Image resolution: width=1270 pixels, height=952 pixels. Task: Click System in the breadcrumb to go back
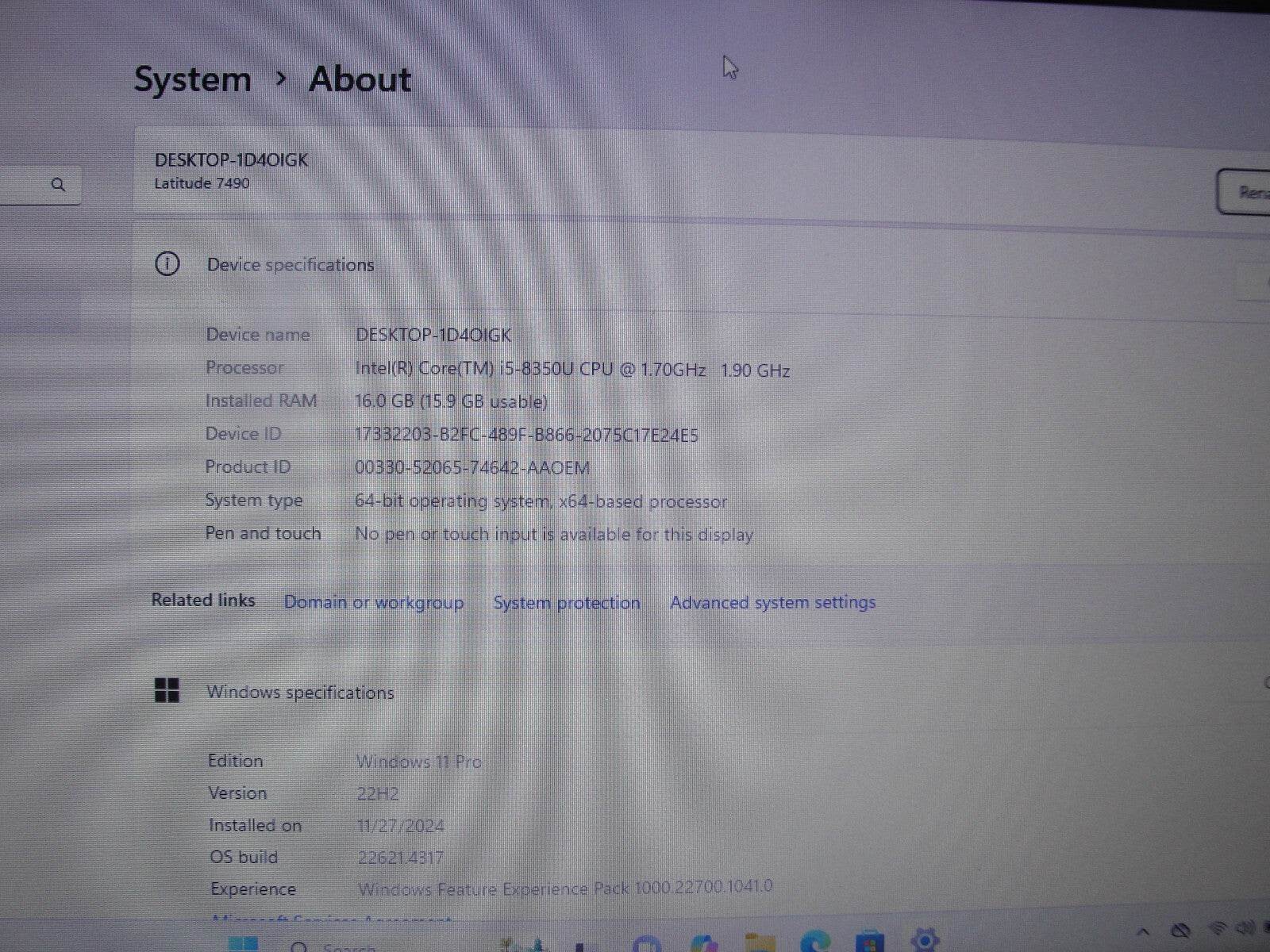tap(192, 79)
